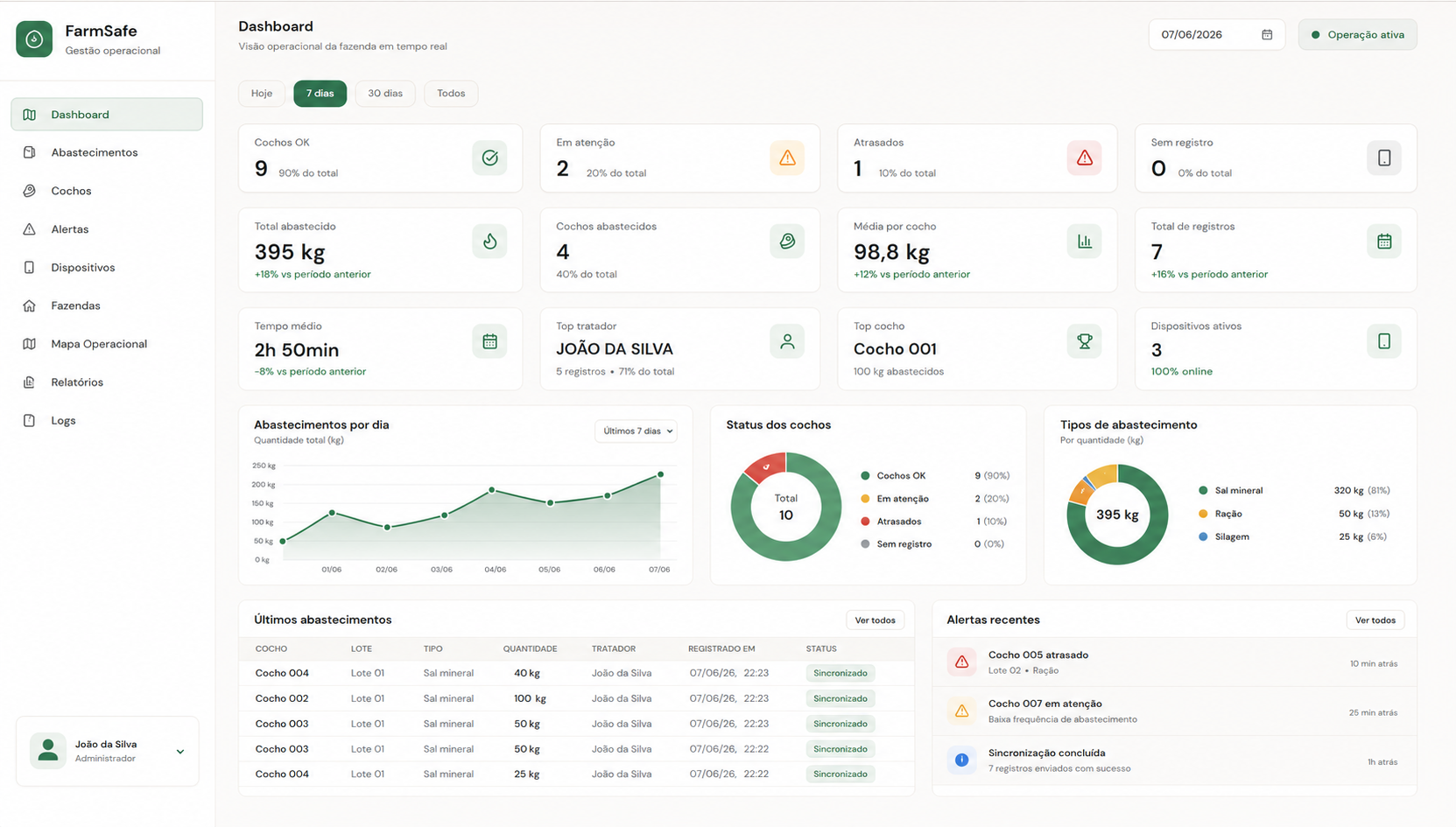Expand the user account menu chevron

[x=180, y=752]
